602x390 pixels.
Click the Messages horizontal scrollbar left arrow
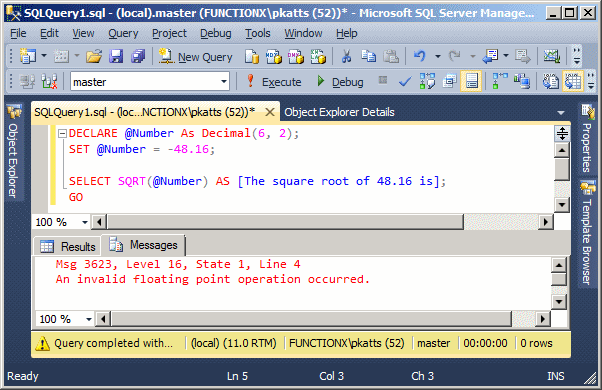point(103,319)
